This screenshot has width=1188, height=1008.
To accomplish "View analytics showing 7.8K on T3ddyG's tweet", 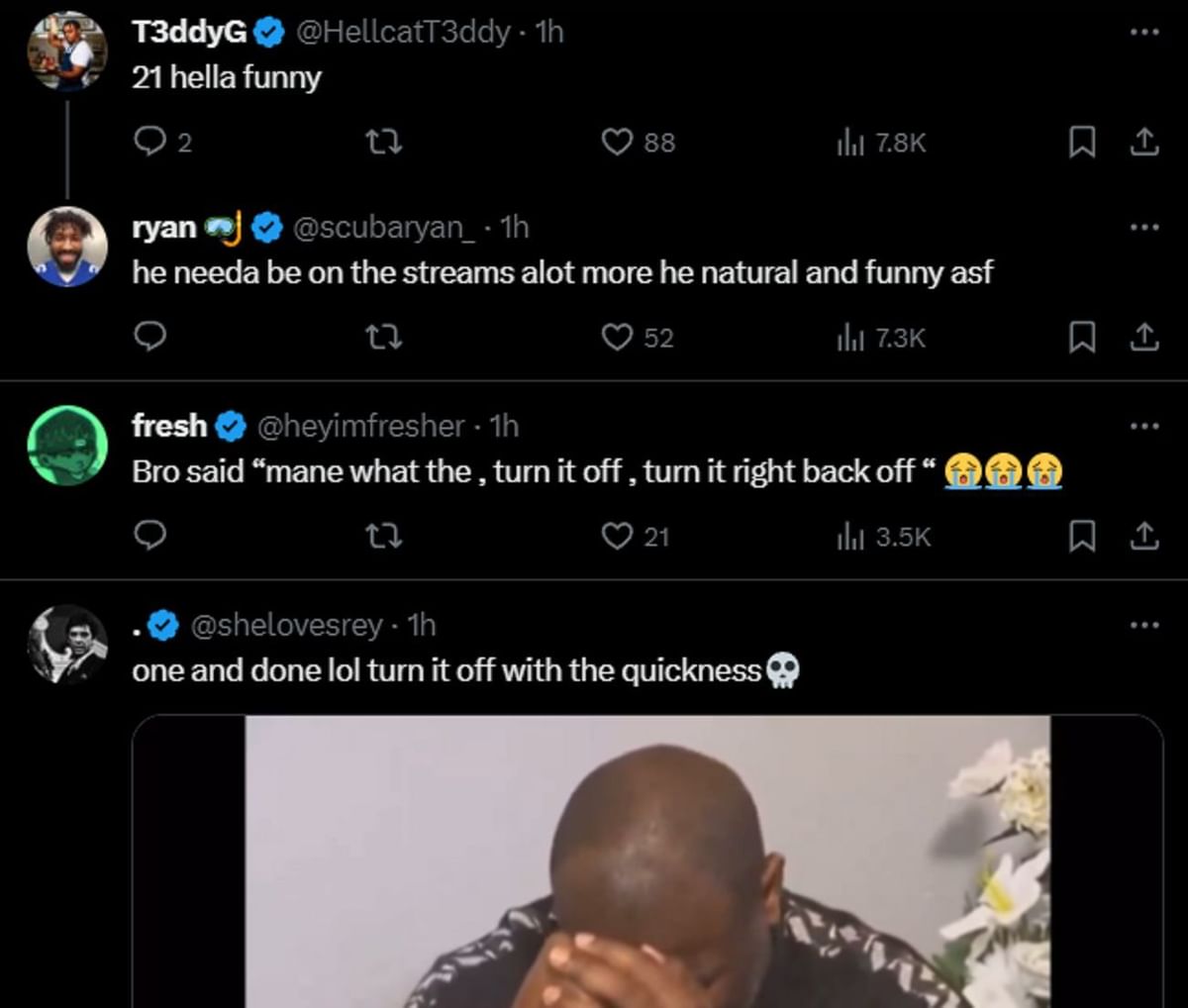I will [880, 143].
